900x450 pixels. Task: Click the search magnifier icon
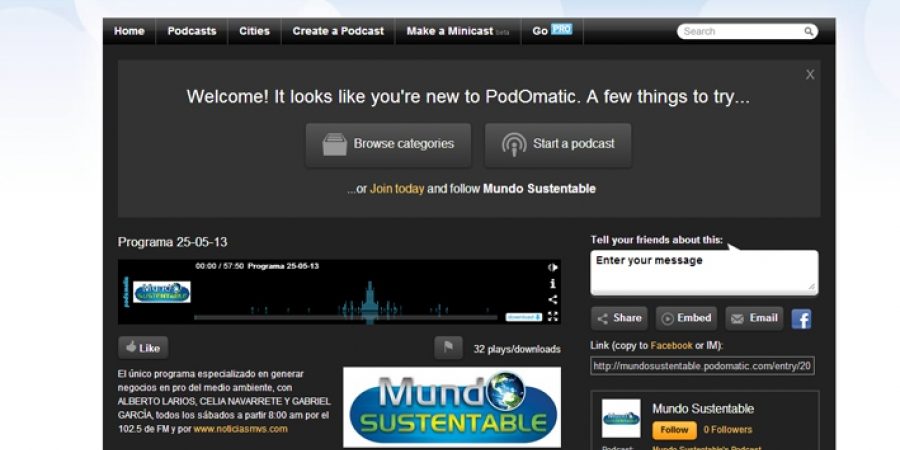tap(808, 32)
